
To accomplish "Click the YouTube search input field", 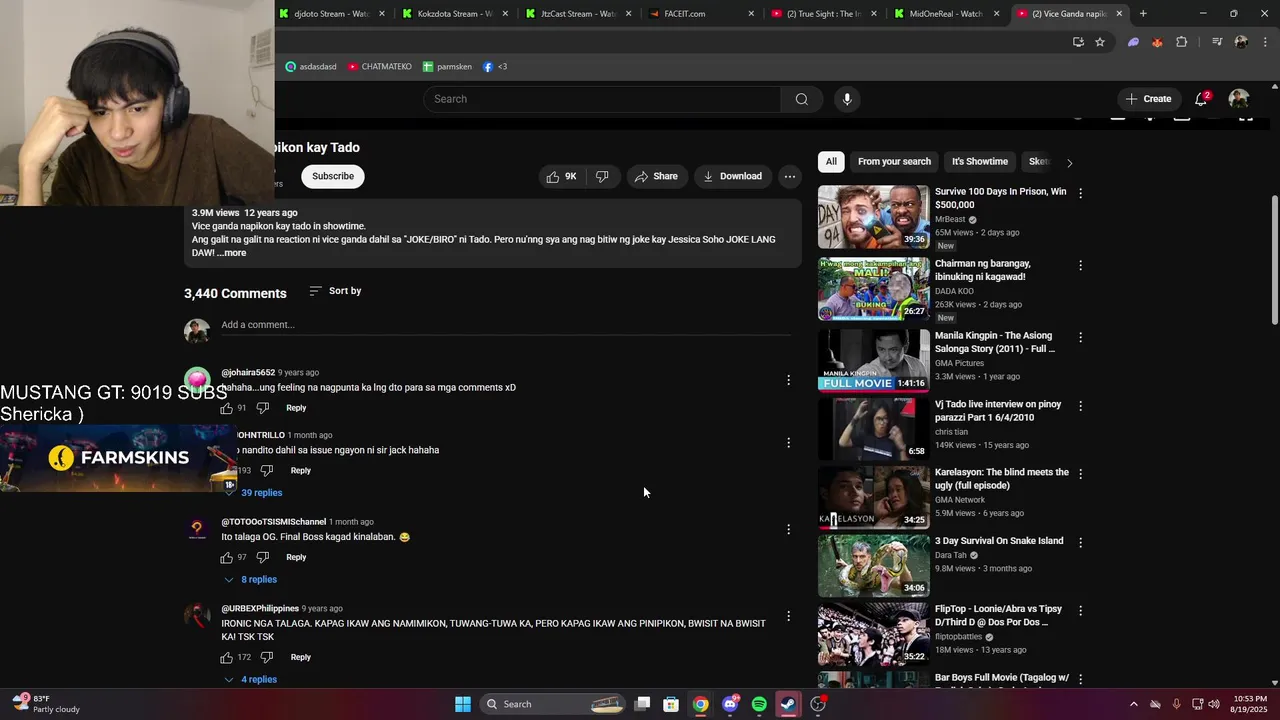I will coord(602,99).
